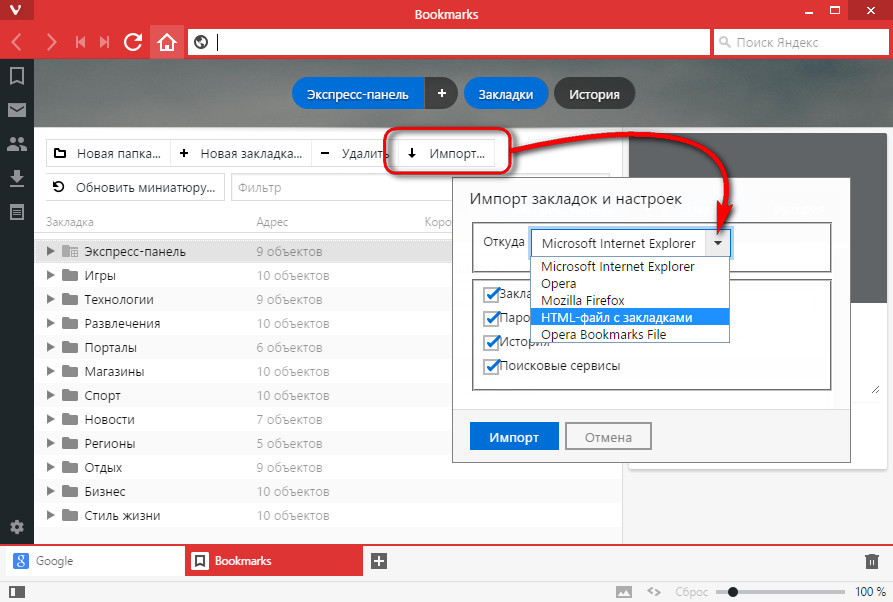The height and width of the screenshot is (602, 893).
Task: Expand the Новости folder
Action: (50, 419)
